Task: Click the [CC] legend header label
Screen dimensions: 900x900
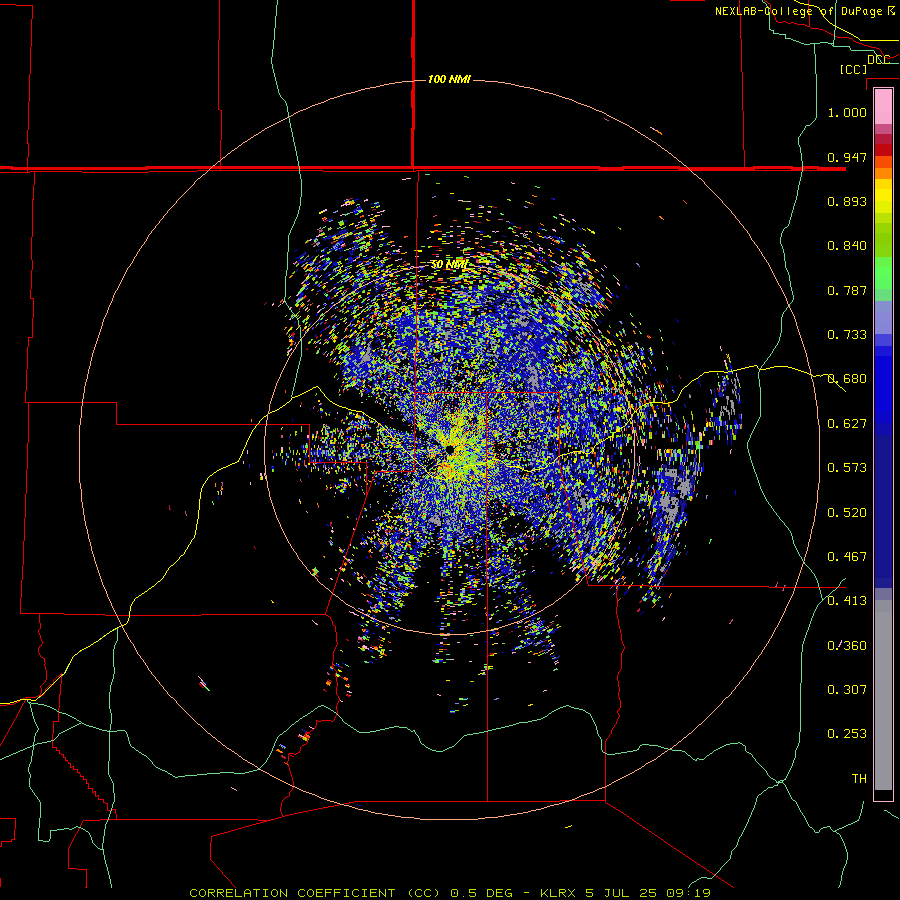Action: tap(853, 69)
